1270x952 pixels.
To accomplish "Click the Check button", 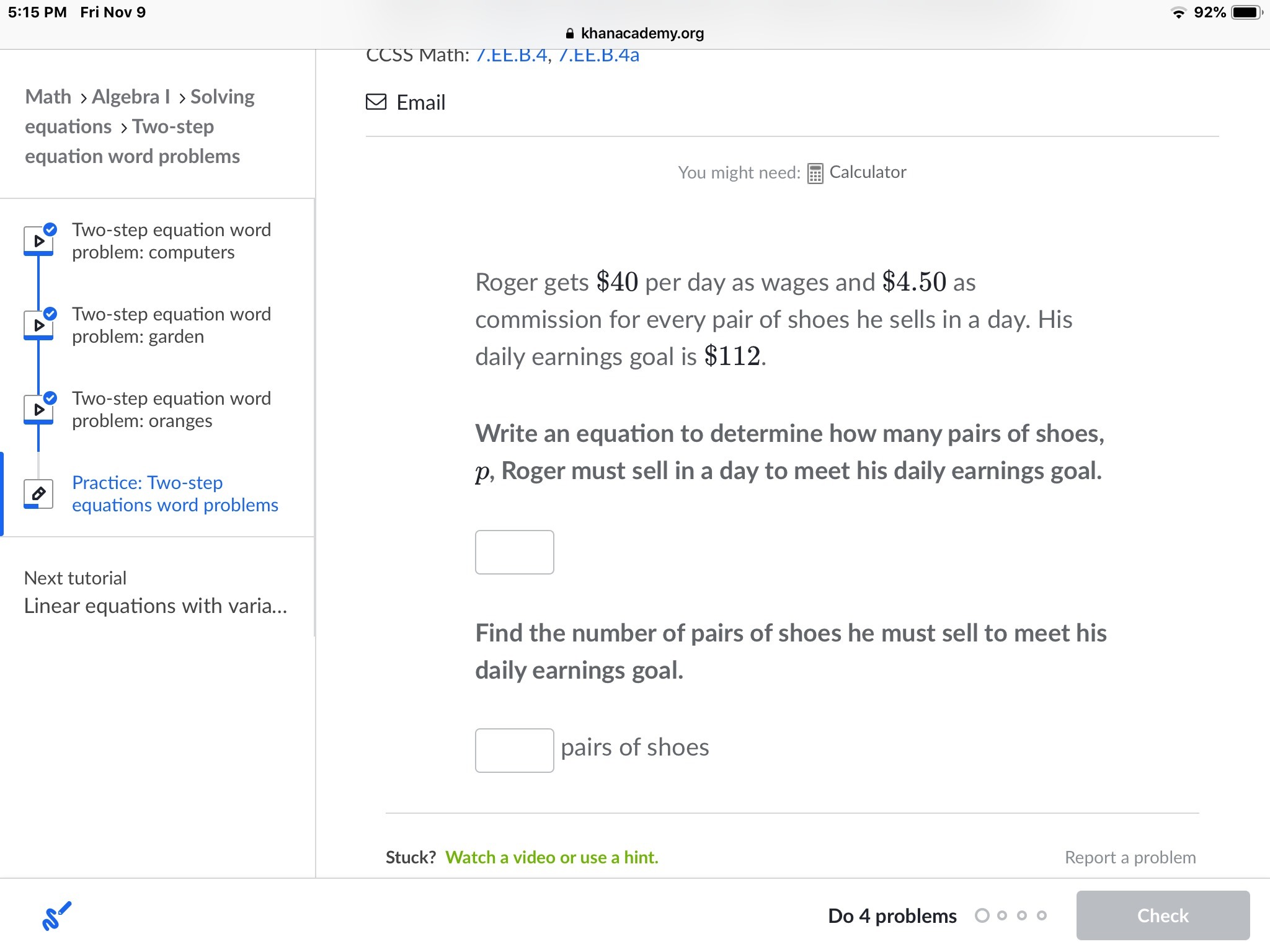I will [x=1162, y=915].
